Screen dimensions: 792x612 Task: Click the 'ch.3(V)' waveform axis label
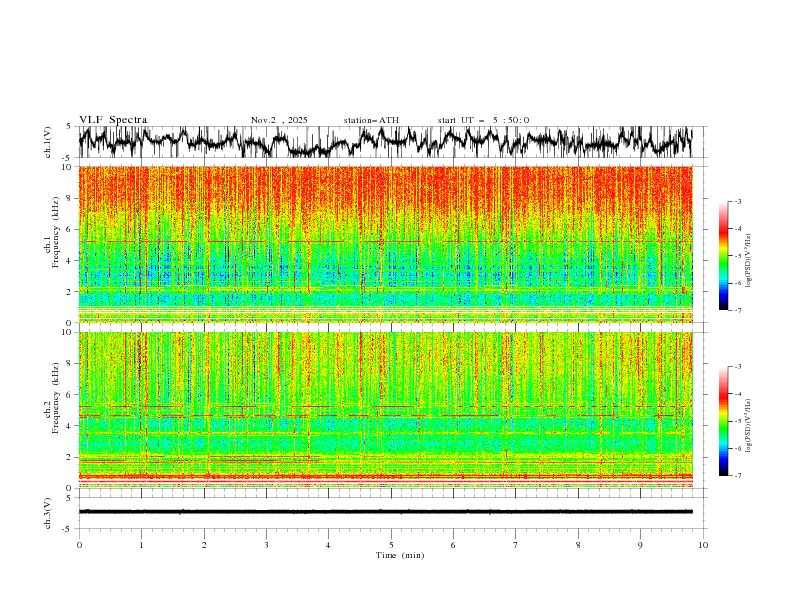48,513
